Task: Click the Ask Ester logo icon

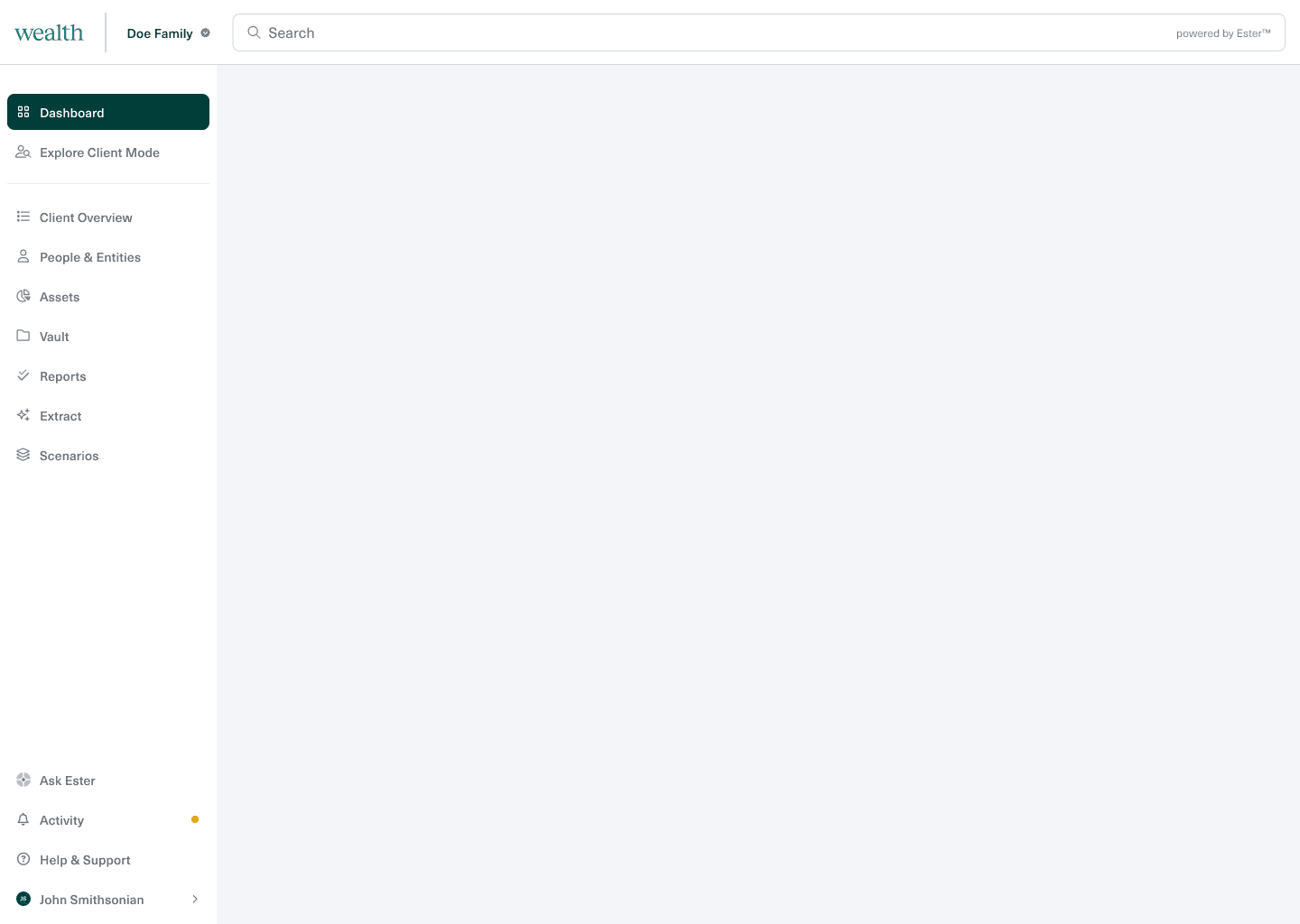Action: 23,780
